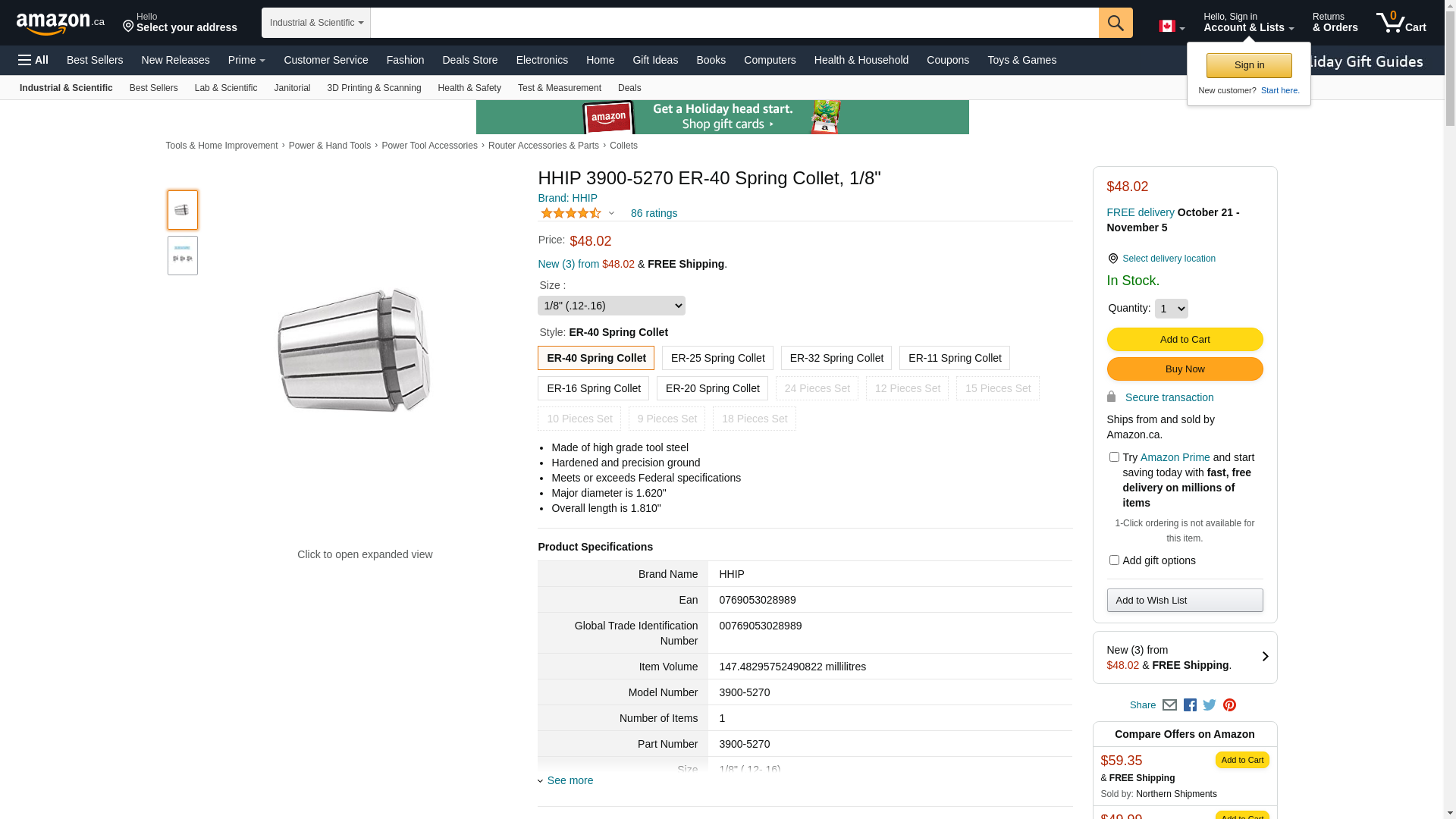Open the shopping cart icon
The width and height of the screenshot is (1456, 819).
pyautogui.click(x=1400, y=23)
